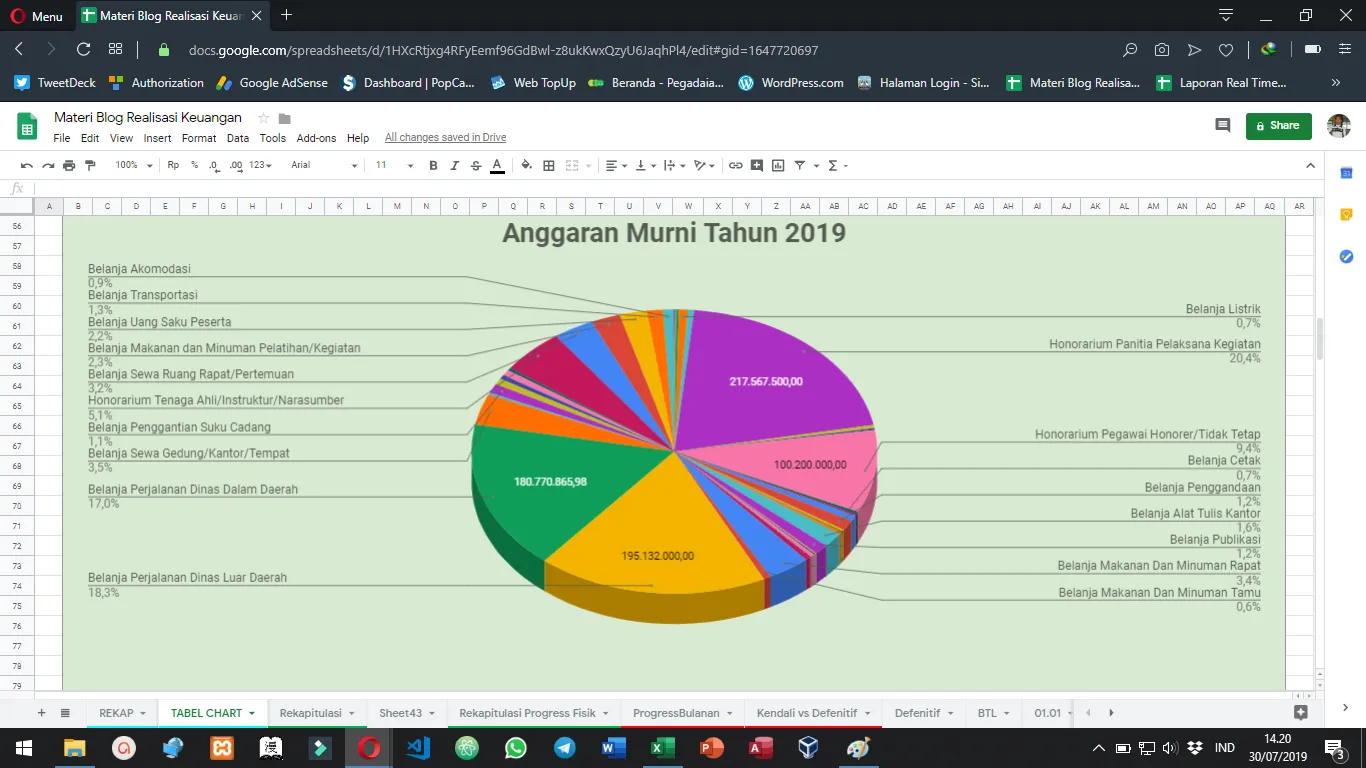Viewport: 1366px width, 768px height.
Task: Click the Print icon
Action: pos(69,165)
